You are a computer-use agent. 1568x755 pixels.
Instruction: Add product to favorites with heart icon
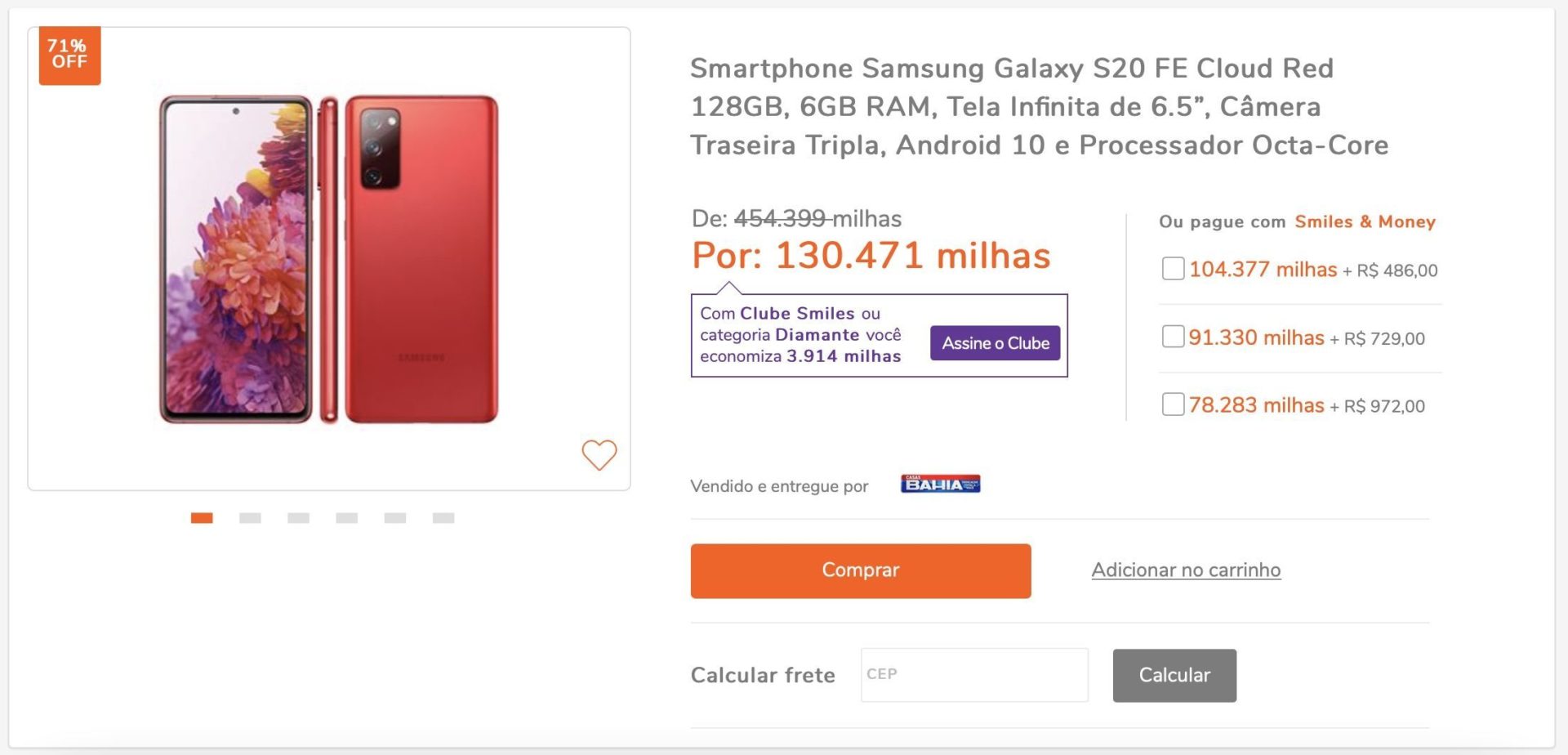[599, 454]
